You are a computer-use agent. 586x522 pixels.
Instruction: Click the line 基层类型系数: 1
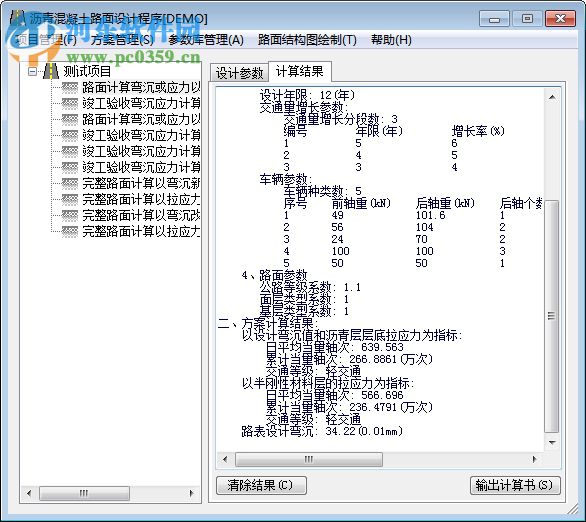click(x=304, y=311)
